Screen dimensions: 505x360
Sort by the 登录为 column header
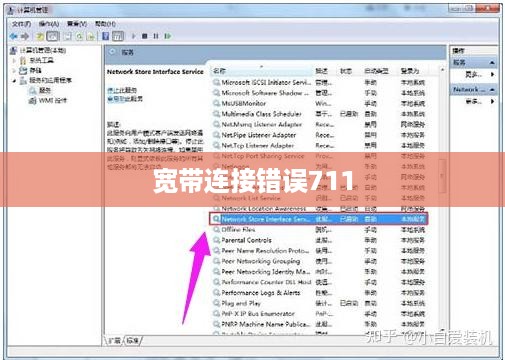410,71
